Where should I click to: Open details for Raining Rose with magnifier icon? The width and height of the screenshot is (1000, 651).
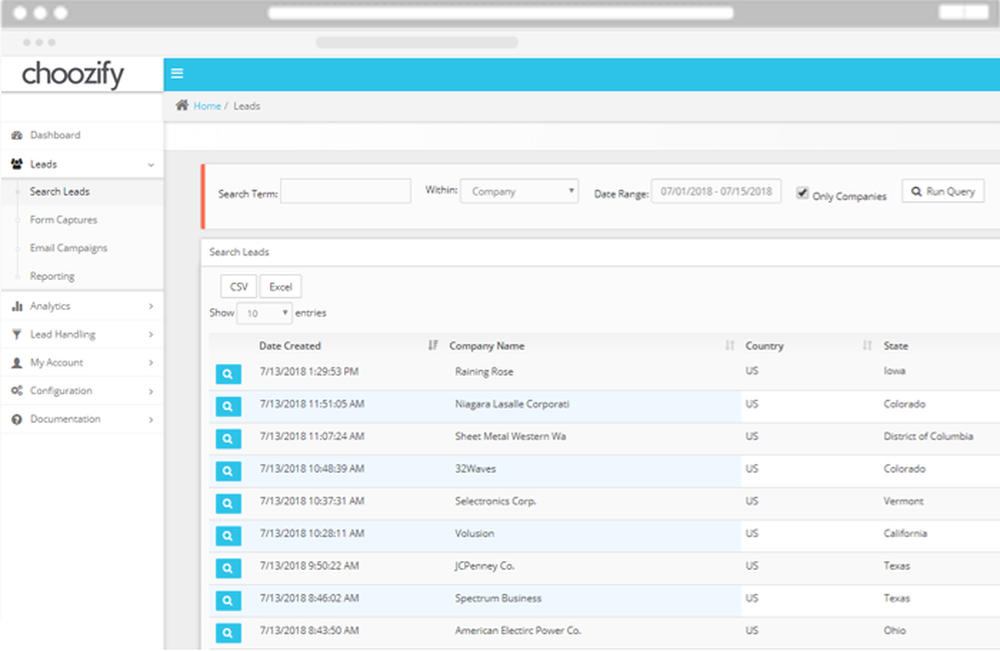(x=227, y=374)
